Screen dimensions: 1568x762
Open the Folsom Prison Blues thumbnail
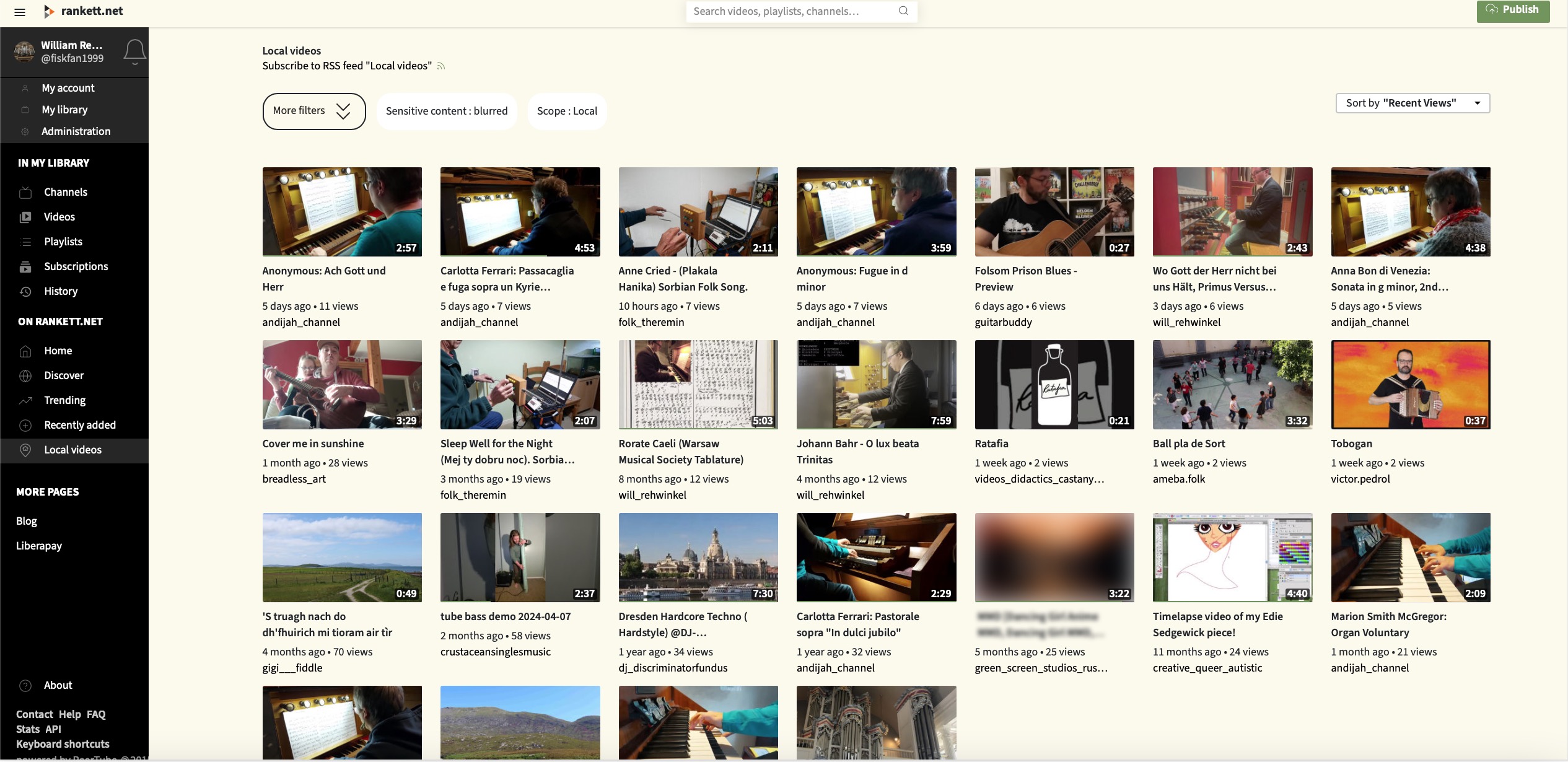point(1054,211)
